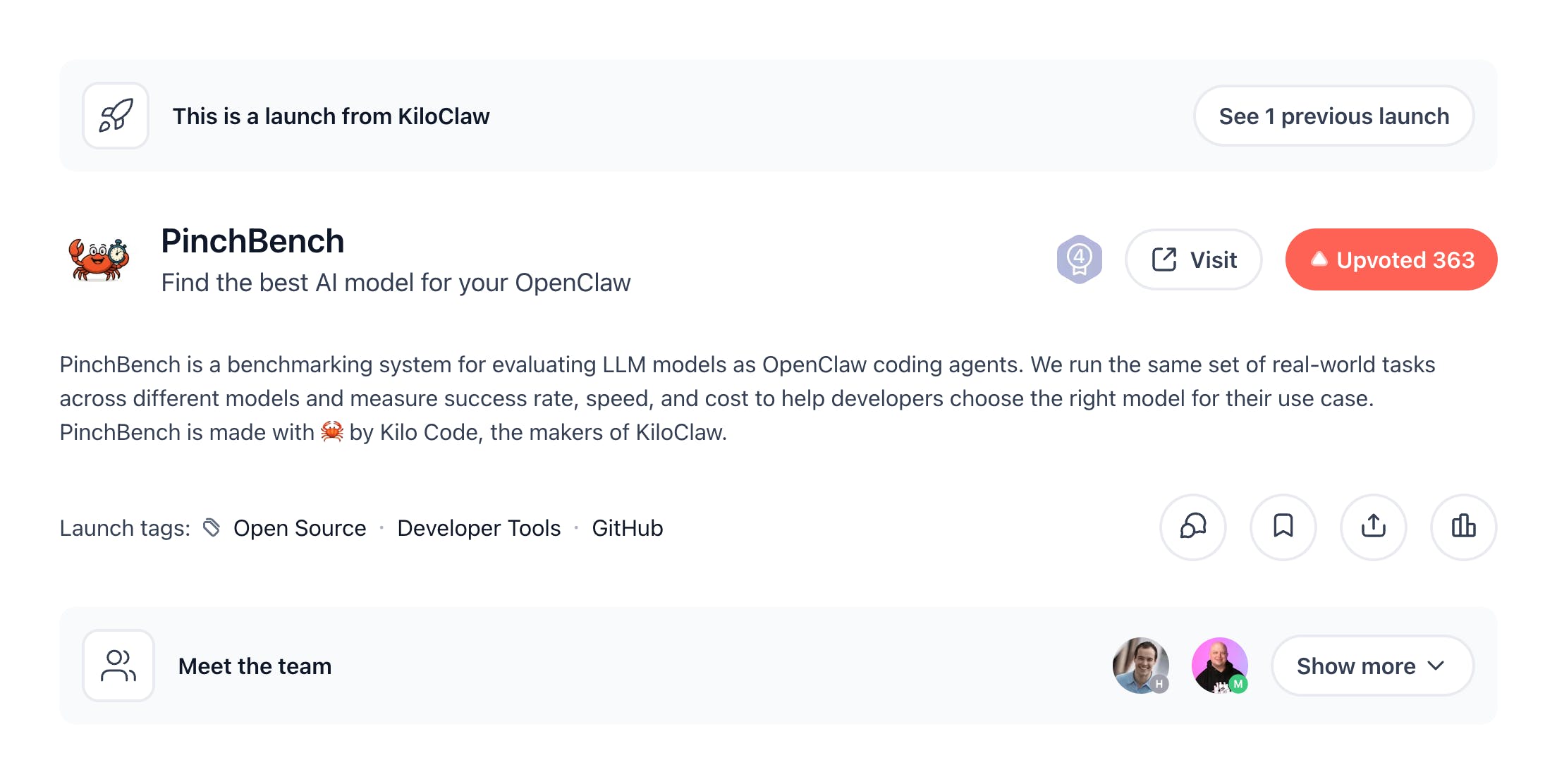Open the comments discussion icon
The width and height of the screenshot is (1557, 784).
[1193, 527]
